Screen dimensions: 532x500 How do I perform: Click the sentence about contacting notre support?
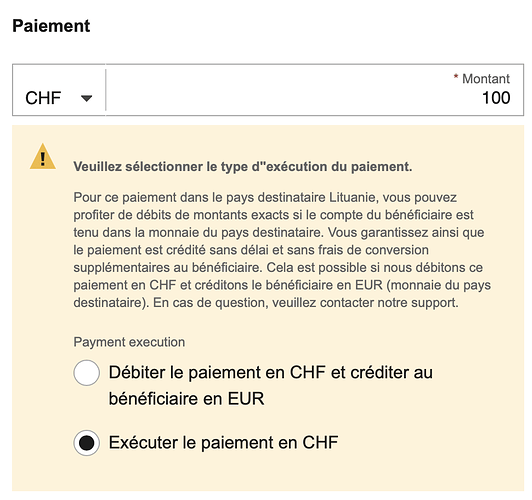click(306, 303)
